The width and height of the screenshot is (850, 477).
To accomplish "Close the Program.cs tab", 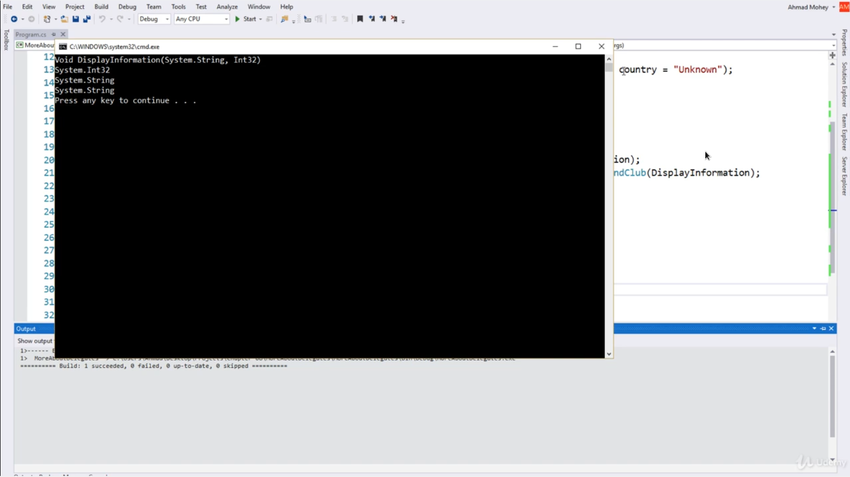I will (x=63, y=34).
